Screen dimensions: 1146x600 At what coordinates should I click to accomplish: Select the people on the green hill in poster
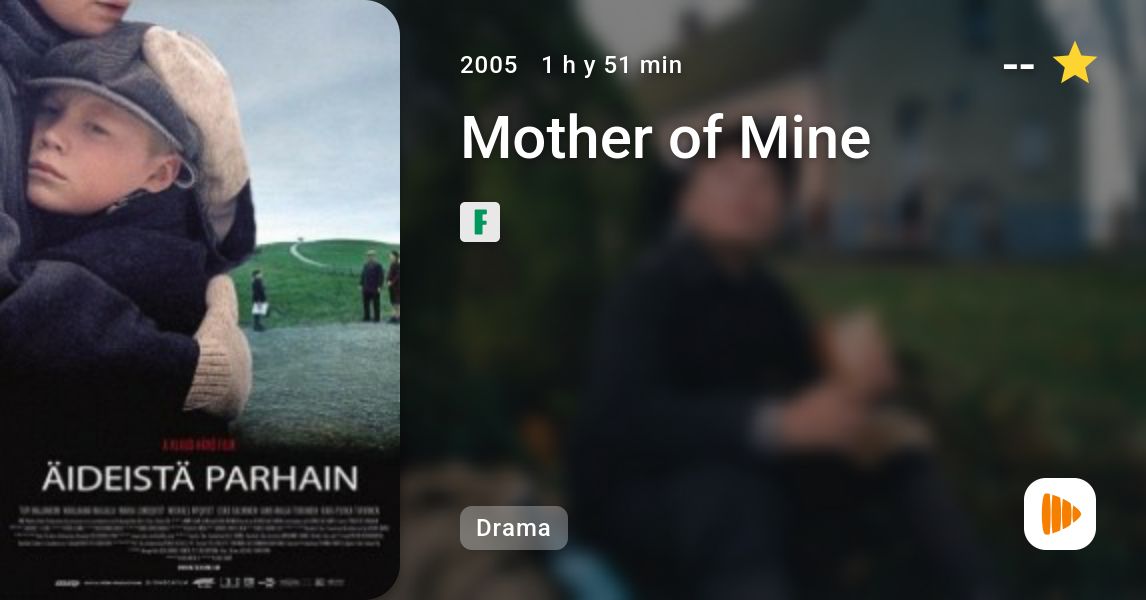point(380,286)
